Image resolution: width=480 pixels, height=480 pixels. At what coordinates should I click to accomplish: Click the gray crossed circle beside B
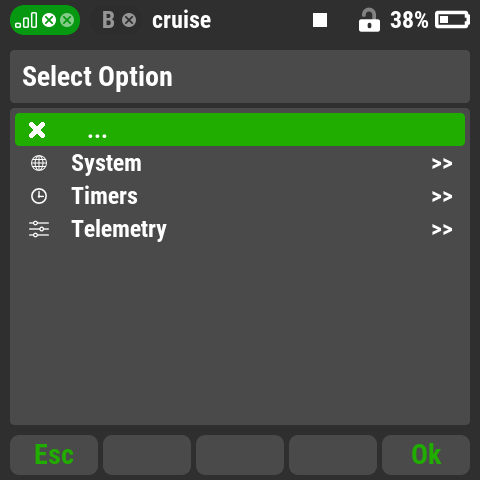point(129,20)
